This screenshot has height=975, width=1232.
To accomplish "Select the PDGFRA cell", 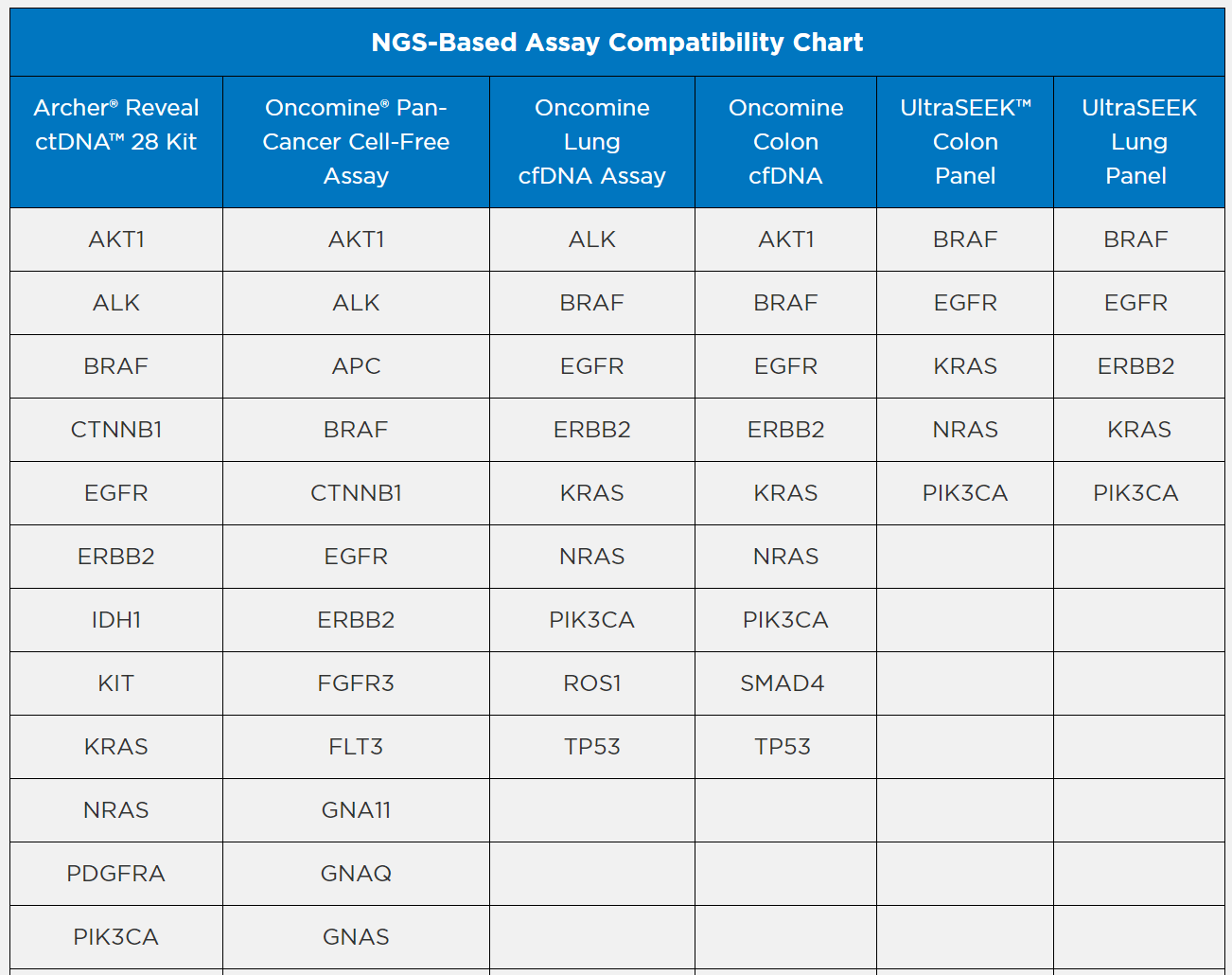I will [x=116, y=874].
